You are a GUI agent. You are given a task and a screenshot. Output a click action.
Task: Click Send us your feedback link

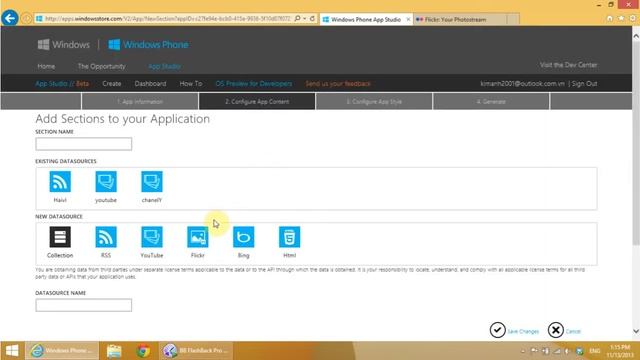click(x=338, y=83)
